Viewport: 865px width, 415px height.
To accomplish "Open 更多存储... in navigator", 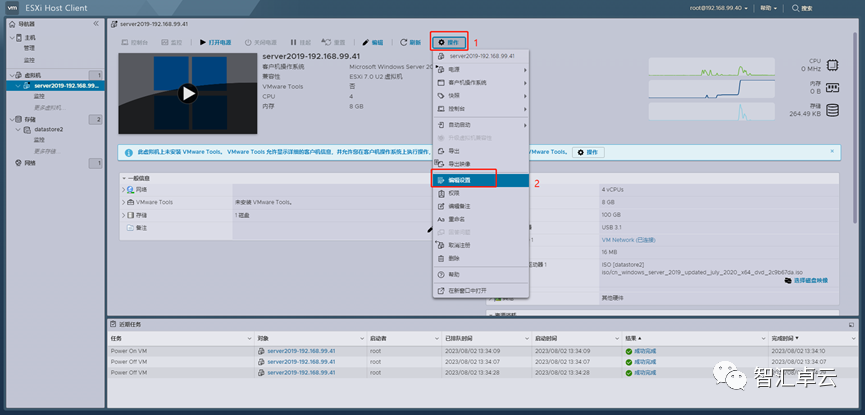I will click(x=46, y=151).
